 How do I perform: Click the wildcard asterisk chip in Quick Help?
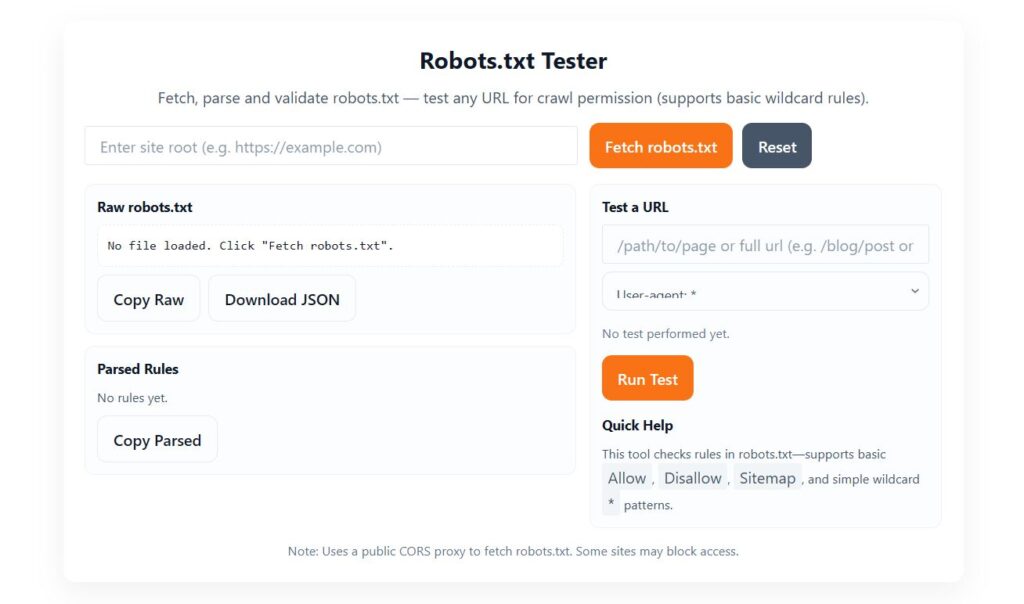[x=610, y=503]
